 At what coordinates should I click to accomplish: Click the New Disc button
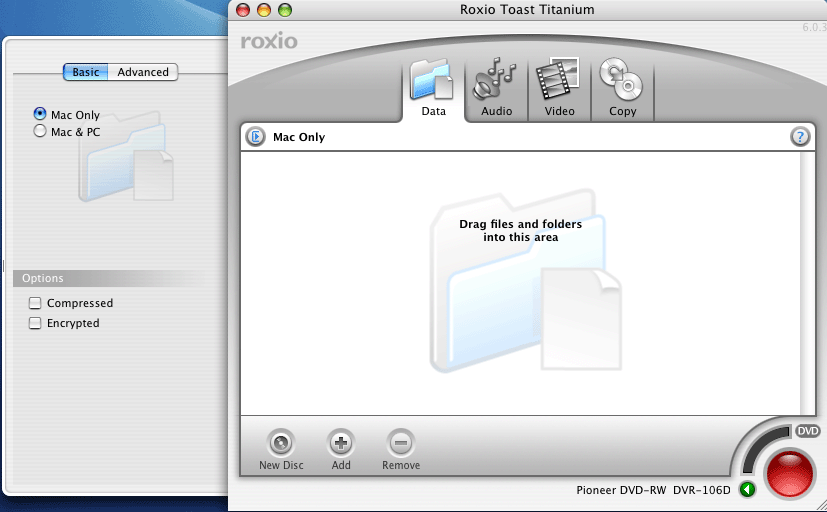tap(281, 443)
